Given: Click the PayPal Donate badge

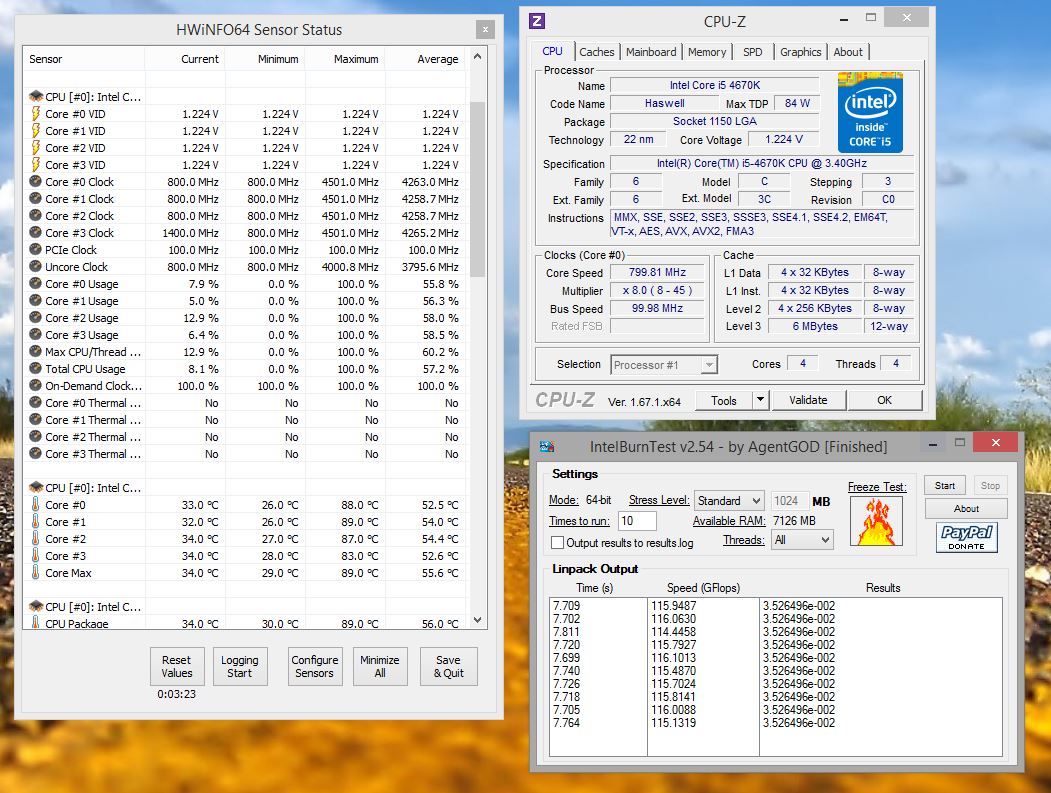Looking at the screenshot, I should click(967, 537).
